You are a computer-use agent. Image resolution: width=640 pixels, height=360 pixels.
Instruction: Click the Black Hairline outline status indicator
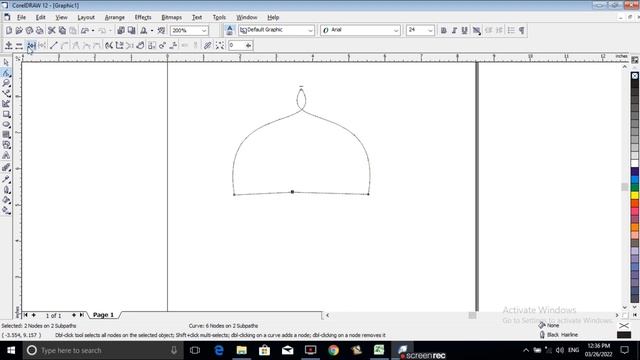559,335
